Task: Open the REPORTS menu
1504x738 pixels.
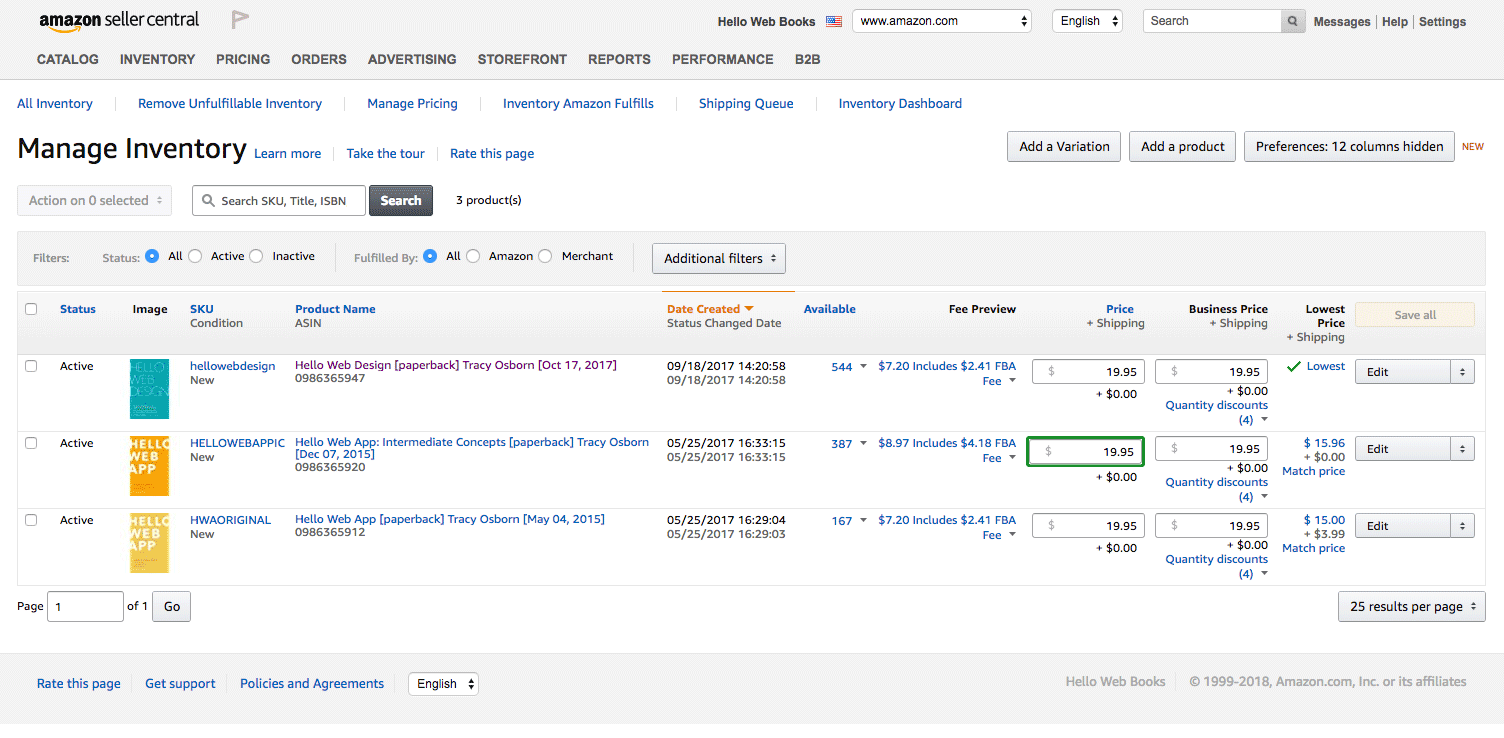Action: coord(619,59)
